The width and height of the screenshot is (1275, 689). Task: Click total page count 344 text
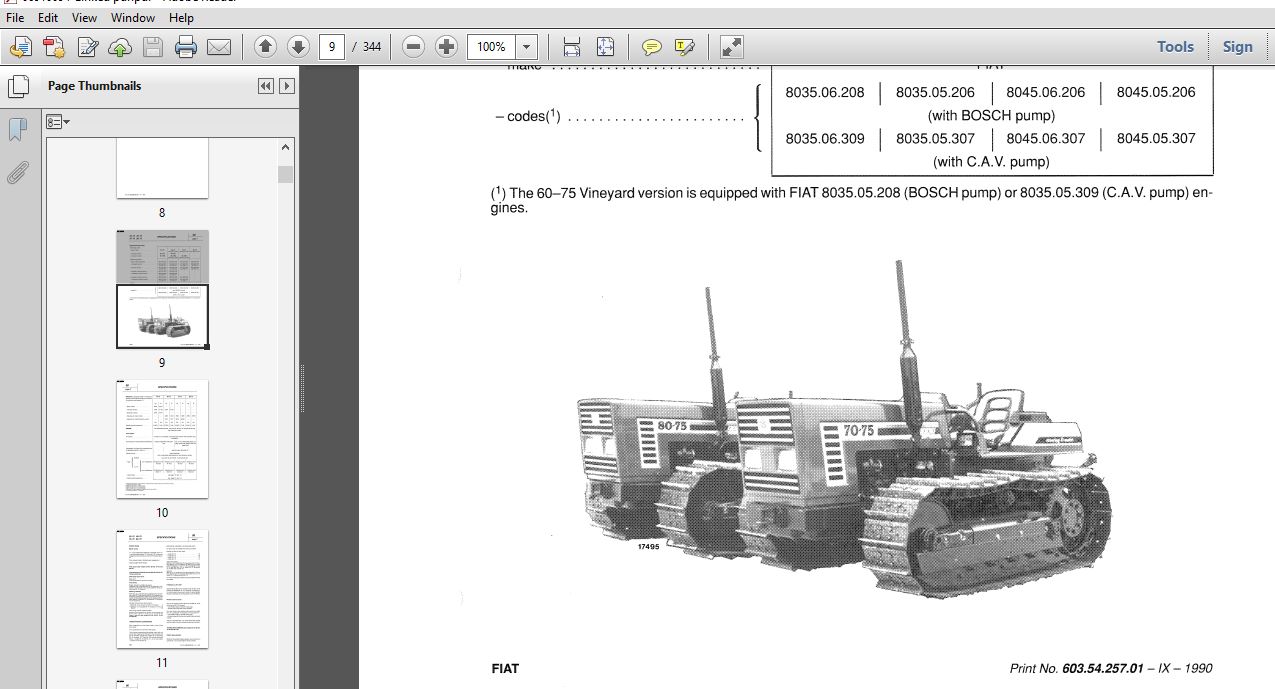click(371, 46)
